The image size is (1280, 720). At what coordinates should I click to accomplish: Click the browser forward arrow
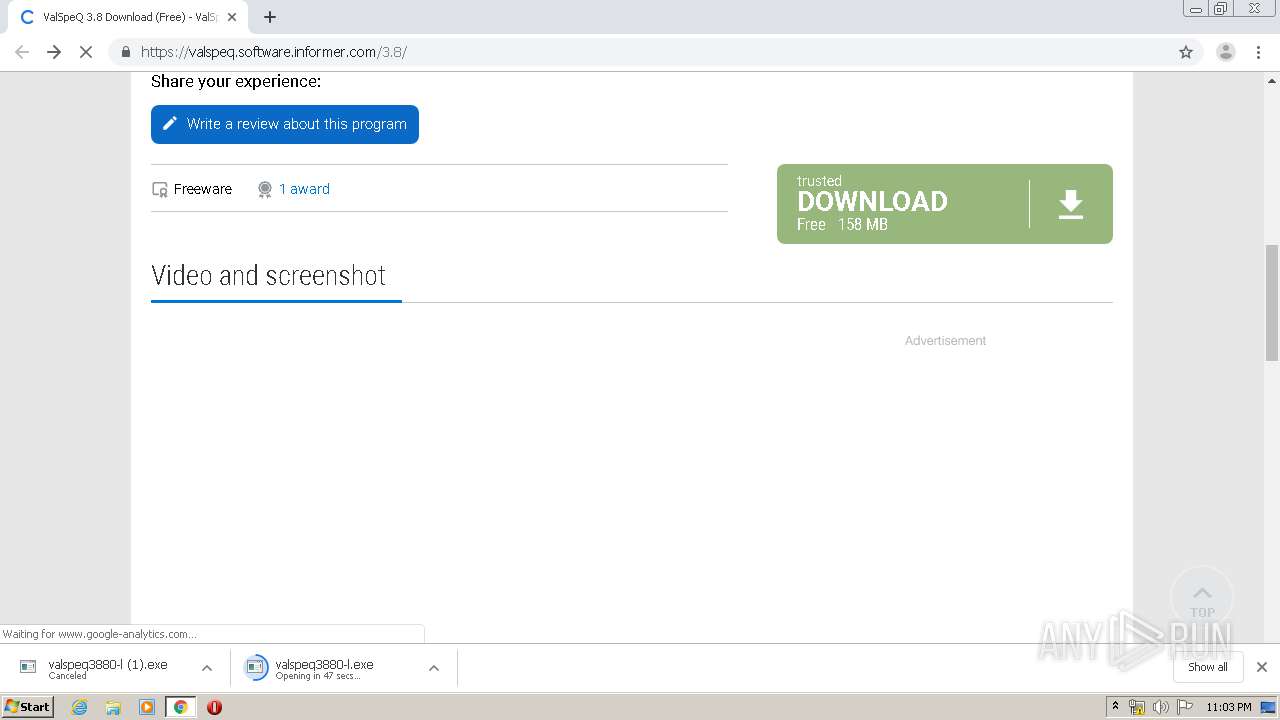point(54,52)
